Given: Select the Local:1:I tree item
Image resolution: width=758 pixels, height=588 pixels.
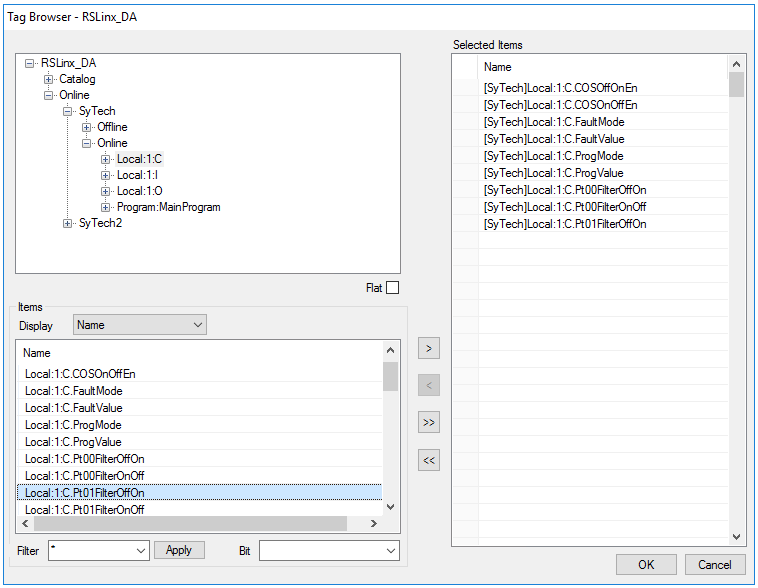Looking at the screenshot, I should [137, 175].
